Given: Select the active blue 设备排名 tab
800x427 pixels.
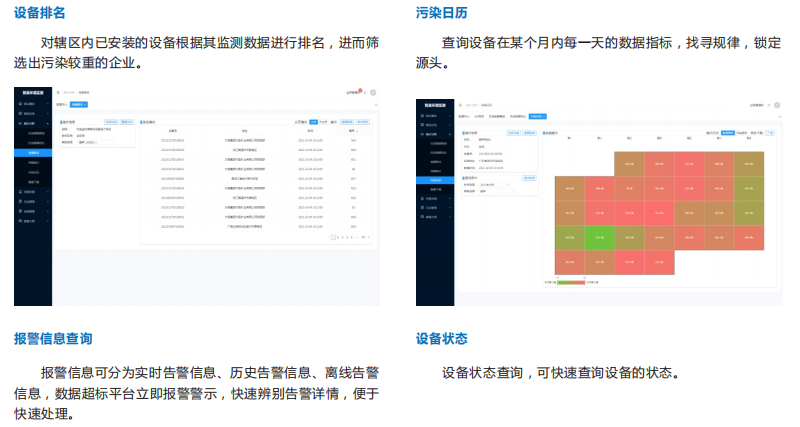Looking at the screenshot, I should click(79, 103).
